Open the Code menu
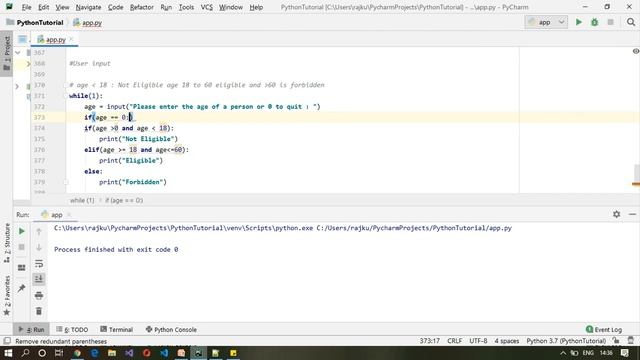This screenshot has width=640, height=360. coord(116,7)
